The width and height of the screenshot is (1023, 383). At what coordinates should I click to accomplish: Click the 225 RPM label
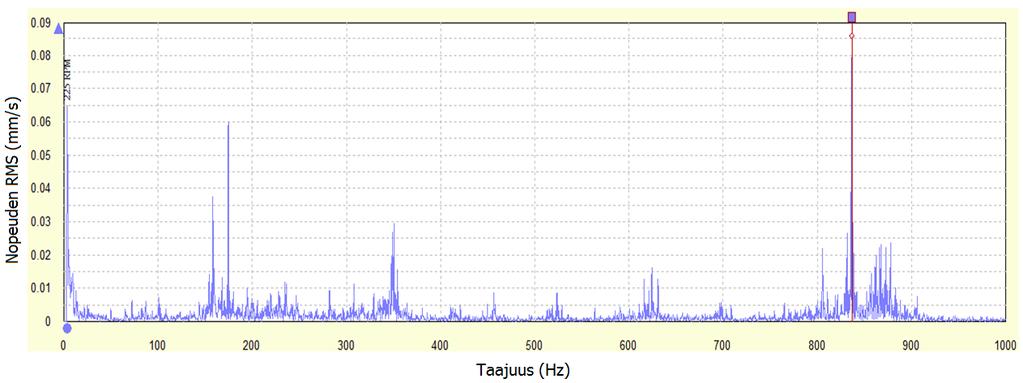[x=67, y=80]
